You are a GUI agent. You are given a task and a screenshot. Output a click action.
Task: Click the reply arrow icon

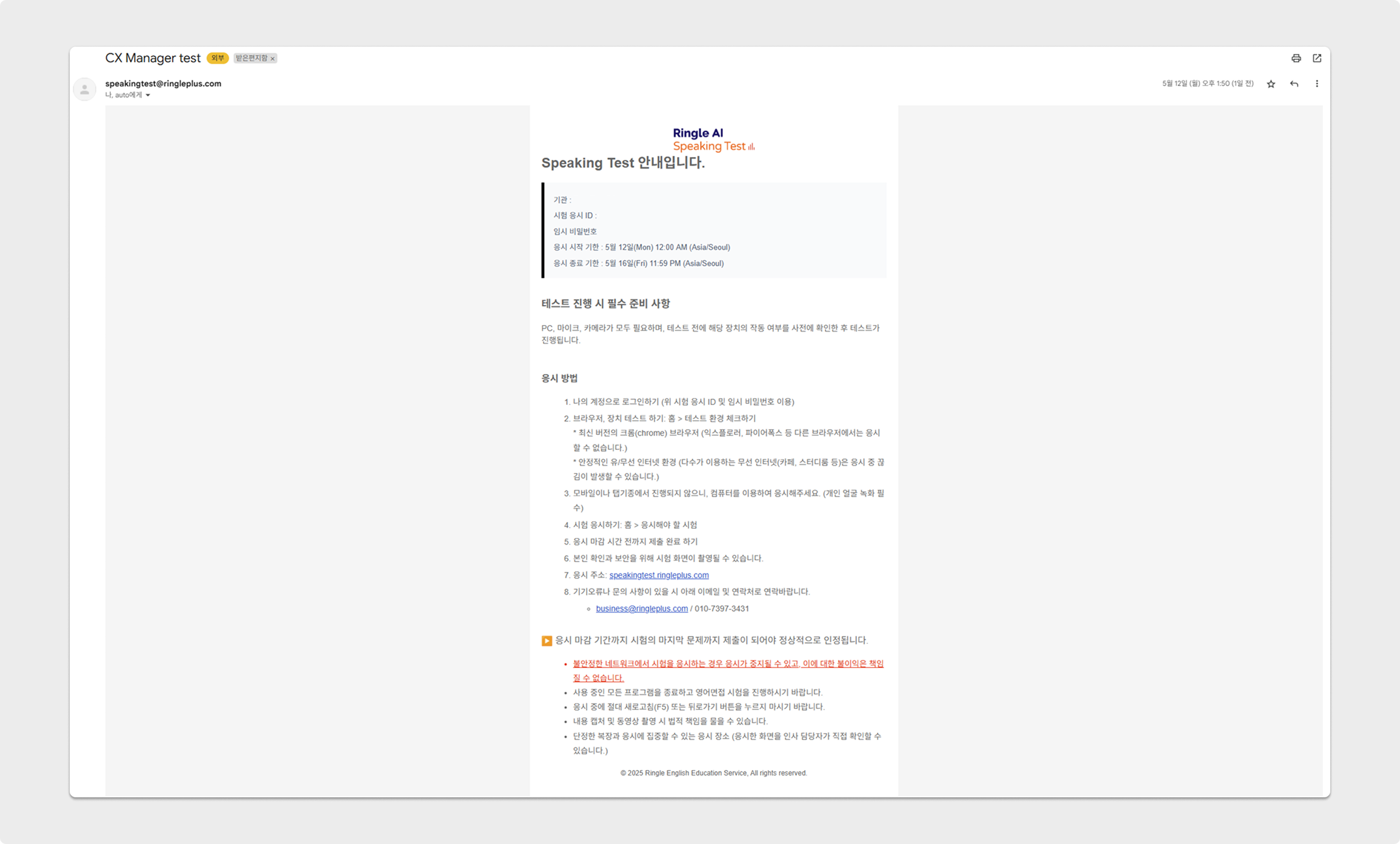pyautogui.click(x=1294, y=84)
